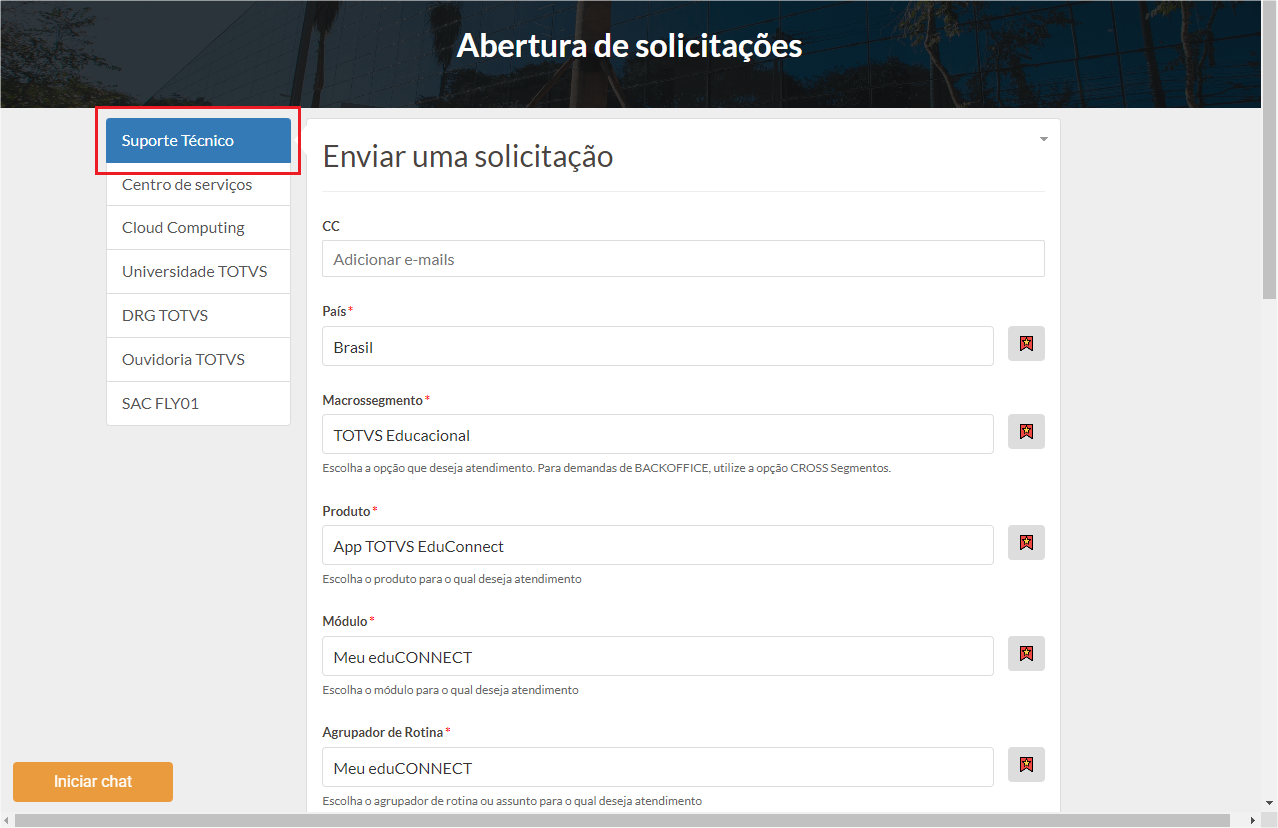
Task: Click the BACKOFFICE hint text under Macrossegmento
Action: [606, 468]
